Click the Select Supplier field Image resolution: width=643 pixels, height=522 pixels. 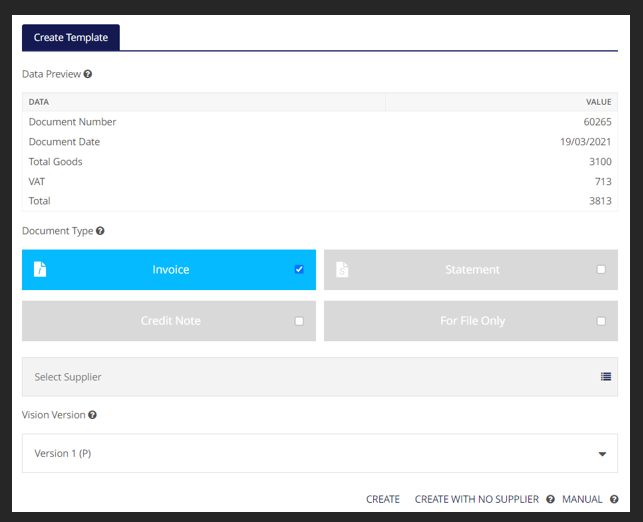coord(300,377)
